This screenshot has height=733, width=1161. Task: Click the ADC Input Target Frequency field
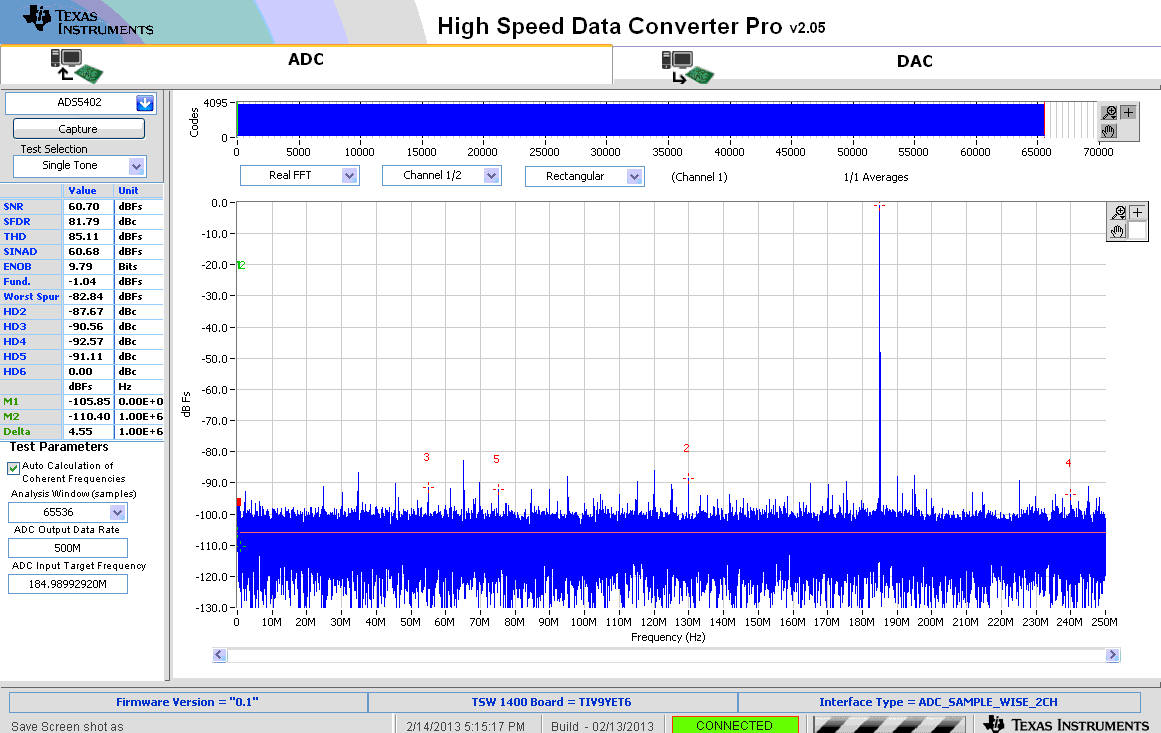(x=67, y=584)
